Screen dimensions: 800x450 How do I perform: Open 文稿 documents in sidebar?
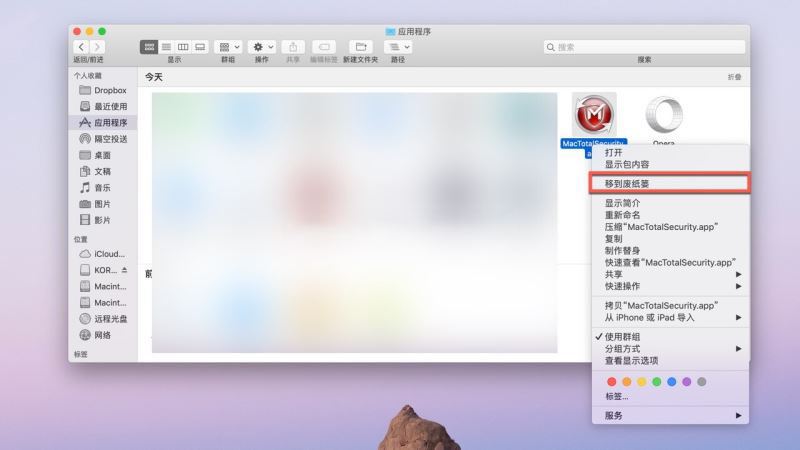pyautogui.click(x=103, y=172)
